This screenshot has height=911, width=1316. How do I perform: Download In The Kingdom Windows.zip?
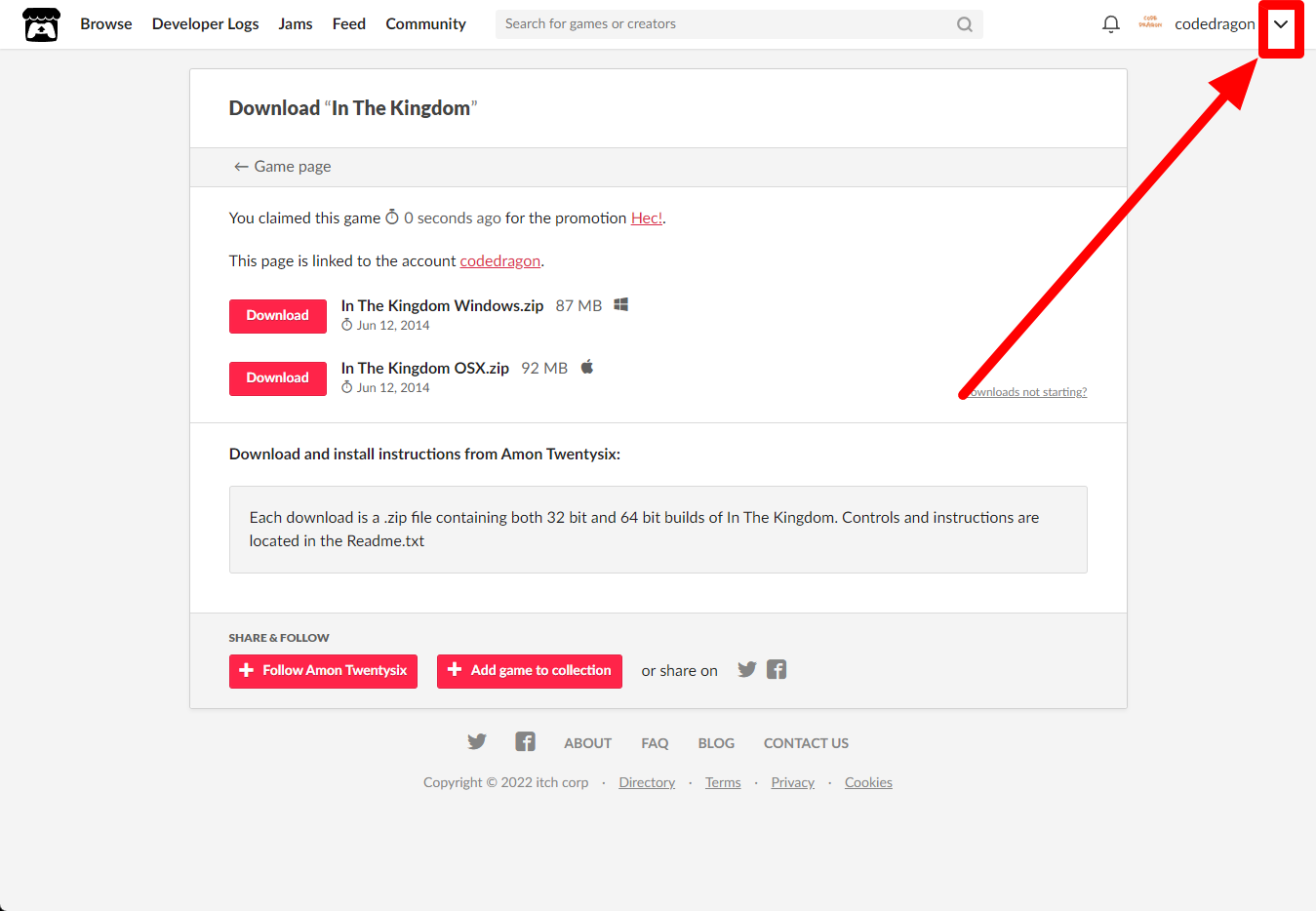278,316
